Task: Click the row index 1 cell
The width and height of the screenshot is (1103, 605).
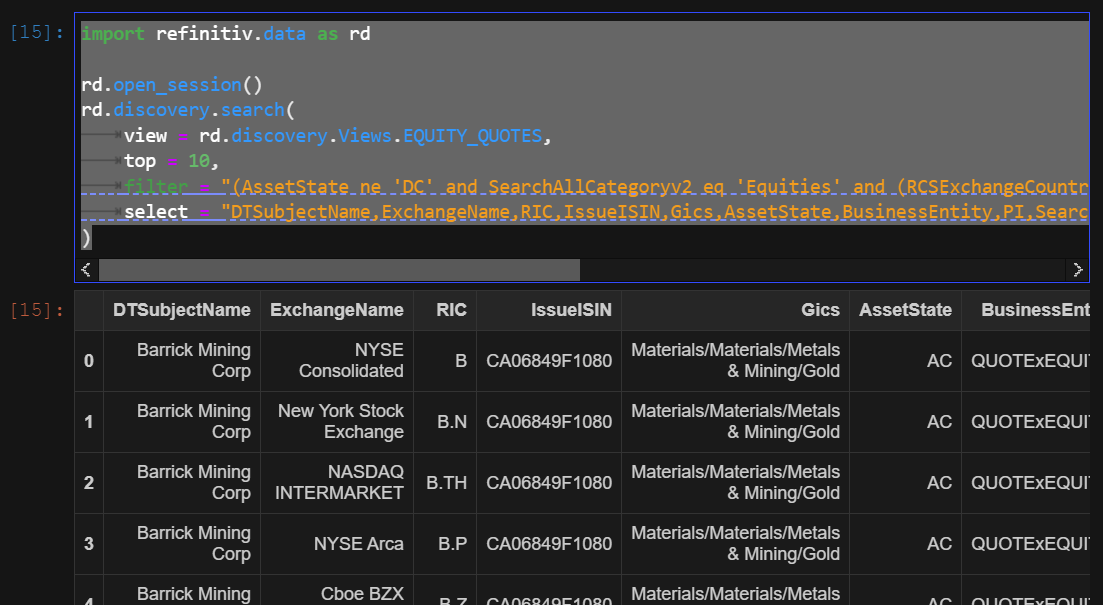Action: [89, 422]
